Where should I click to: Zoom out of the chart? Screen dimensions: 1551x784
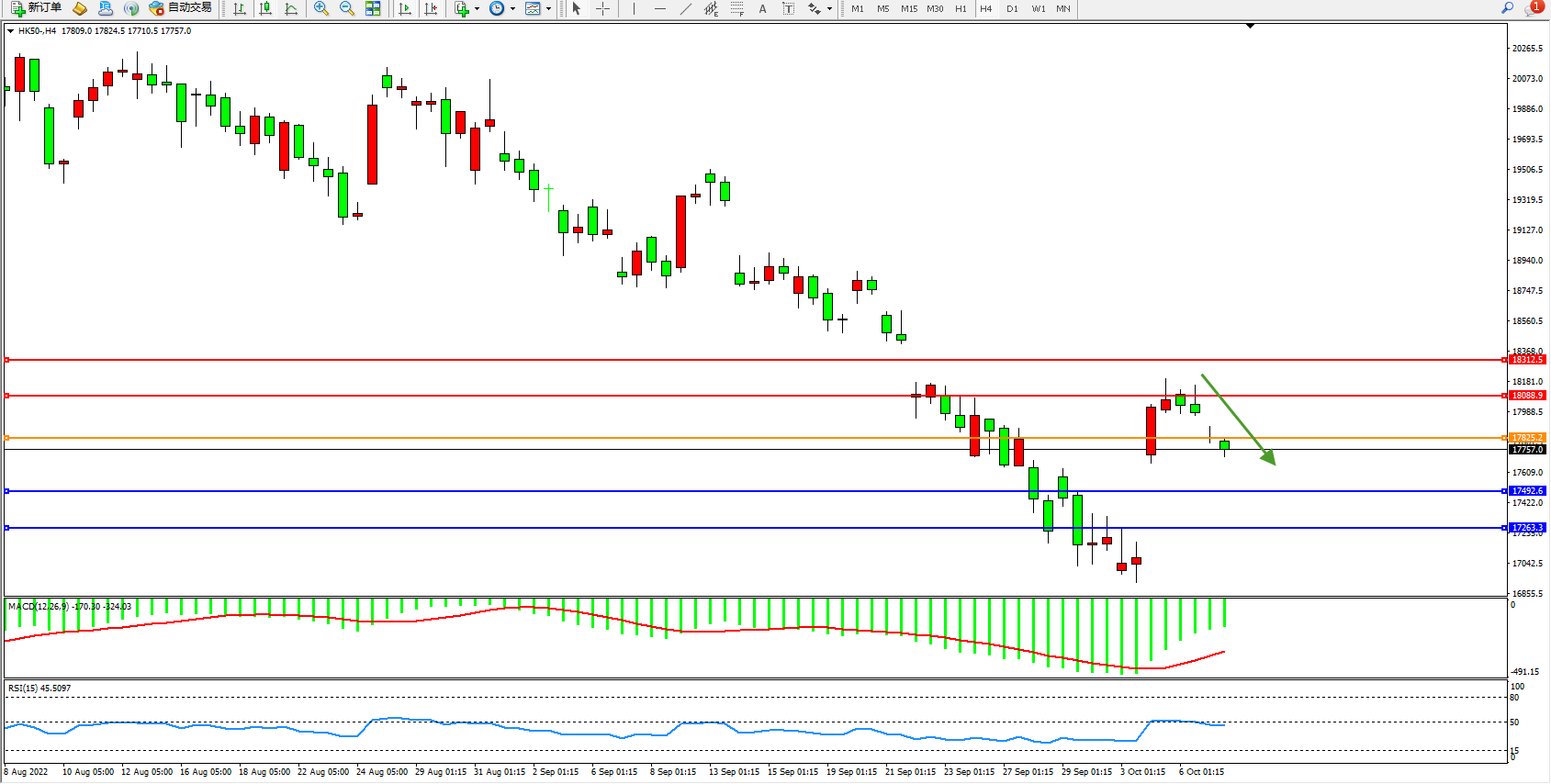(347, 8)
